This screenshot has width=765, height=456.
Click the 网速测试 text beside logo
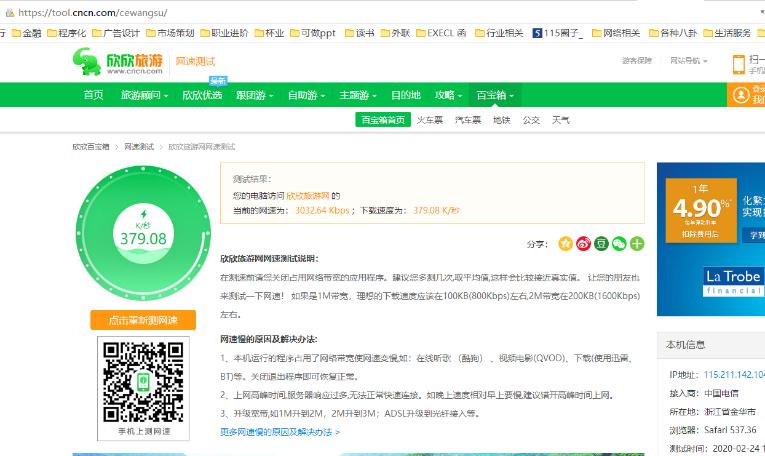(x=195, y=61)
